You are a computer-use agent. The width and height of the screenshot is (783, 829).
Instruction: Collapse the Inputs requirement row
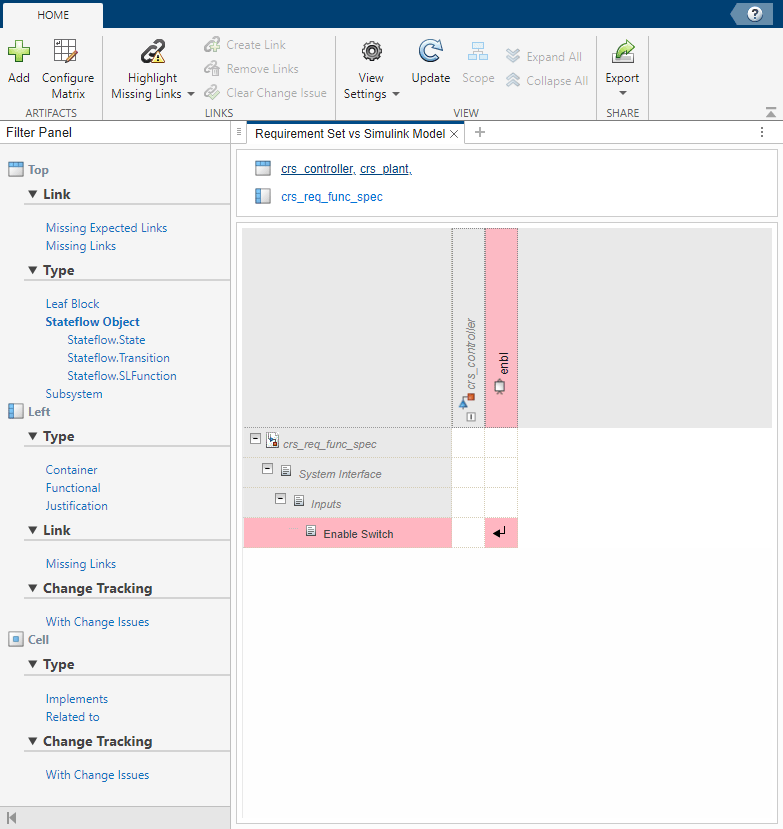coord(281,499)
